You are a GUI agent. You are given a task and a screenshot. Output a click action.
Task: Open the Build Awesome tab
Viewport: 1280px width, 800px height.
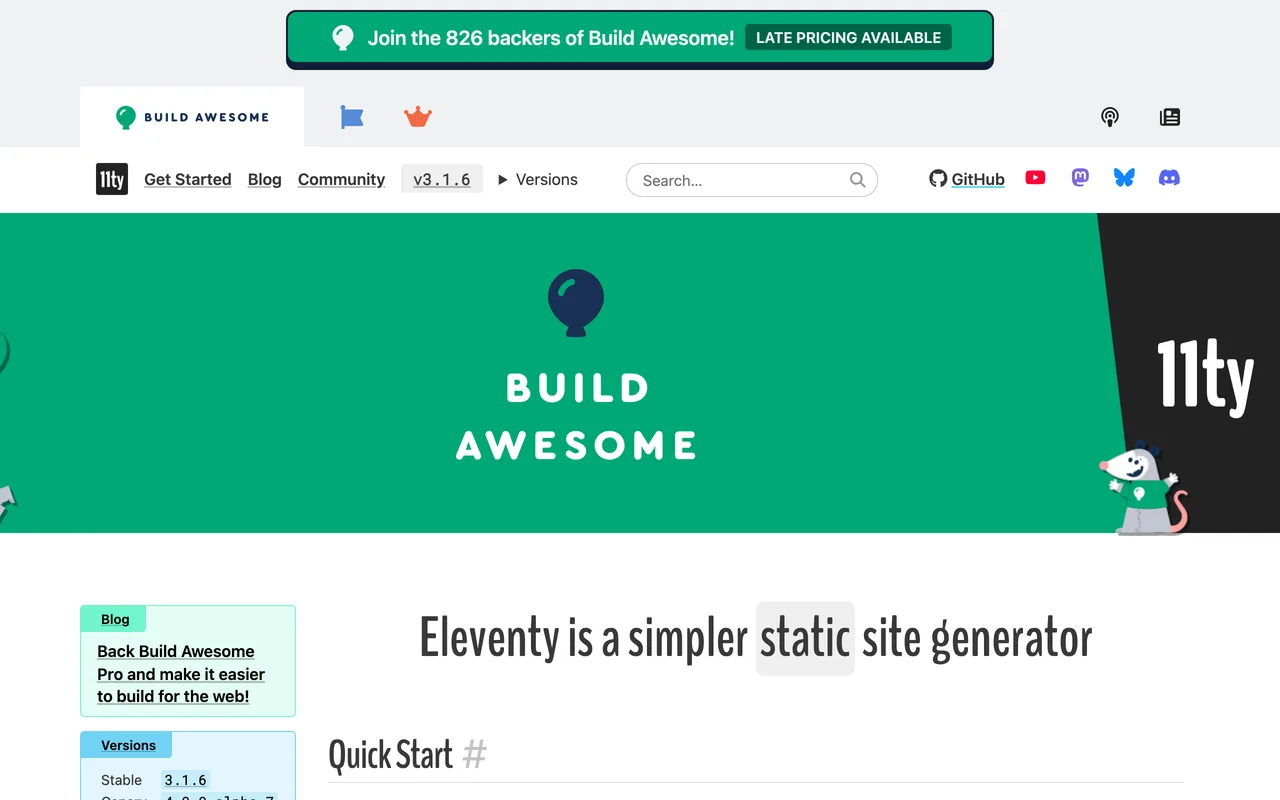tap(192, 117)
